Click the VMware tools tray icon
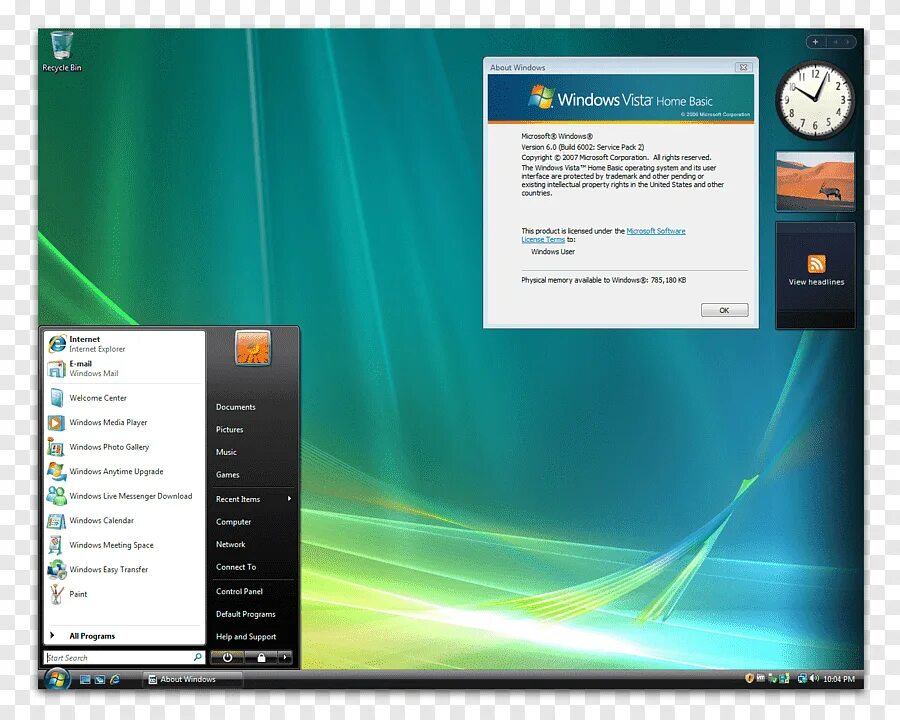Screen dimensions: 900x720 [x=761, y=679]
